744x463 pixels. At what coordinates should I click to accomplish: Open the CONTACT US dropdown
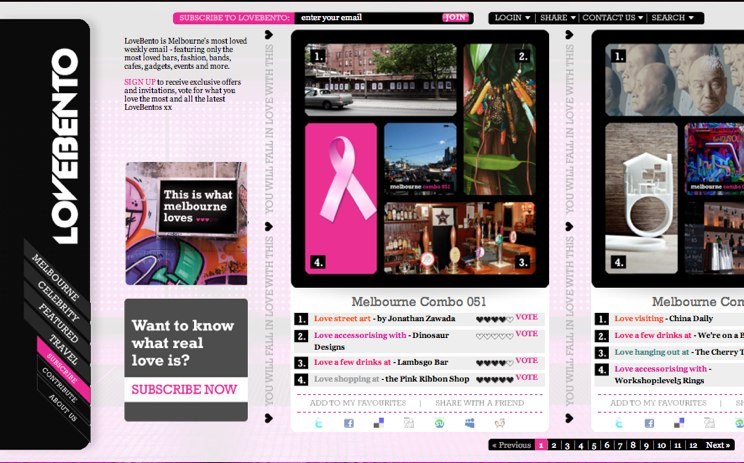(613, 18)
